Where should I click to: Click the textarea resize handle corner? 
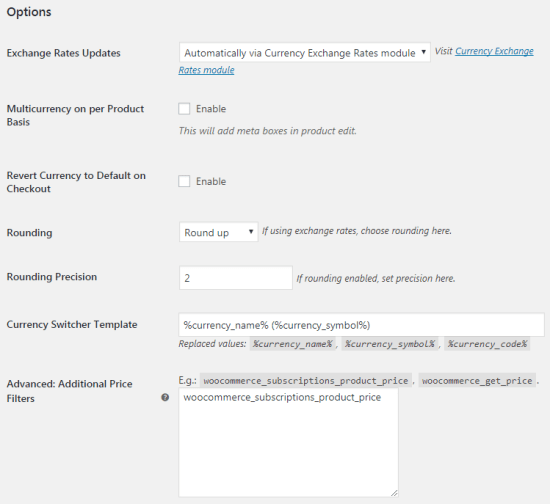click(394, 493)
